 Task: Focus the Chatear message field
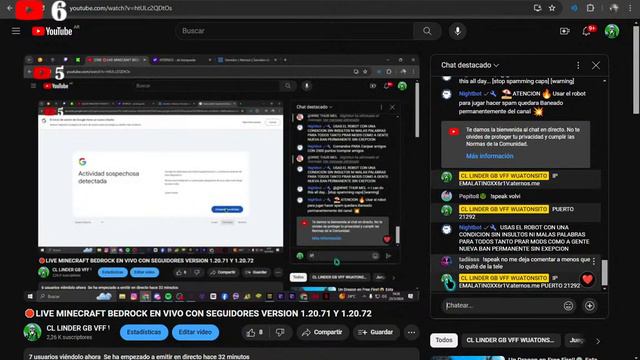coord(502,306)
